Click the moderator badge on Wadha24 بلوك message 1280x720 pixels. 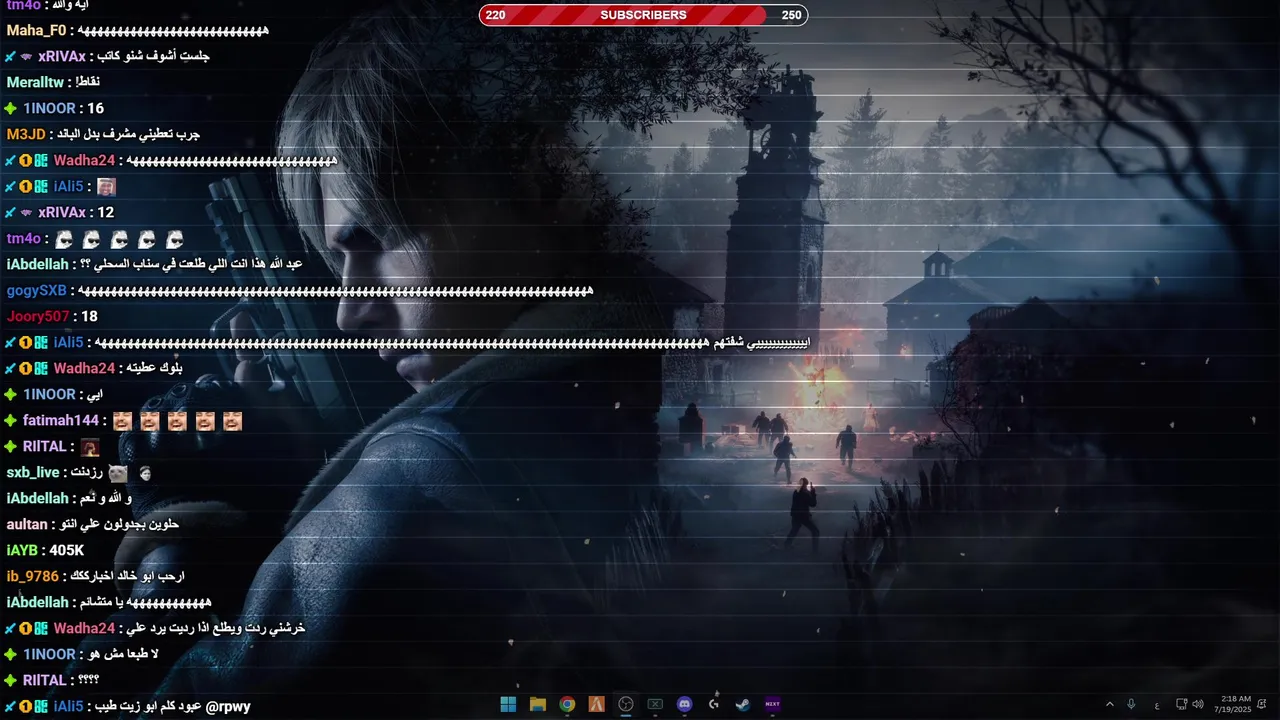tap(10, 369)
